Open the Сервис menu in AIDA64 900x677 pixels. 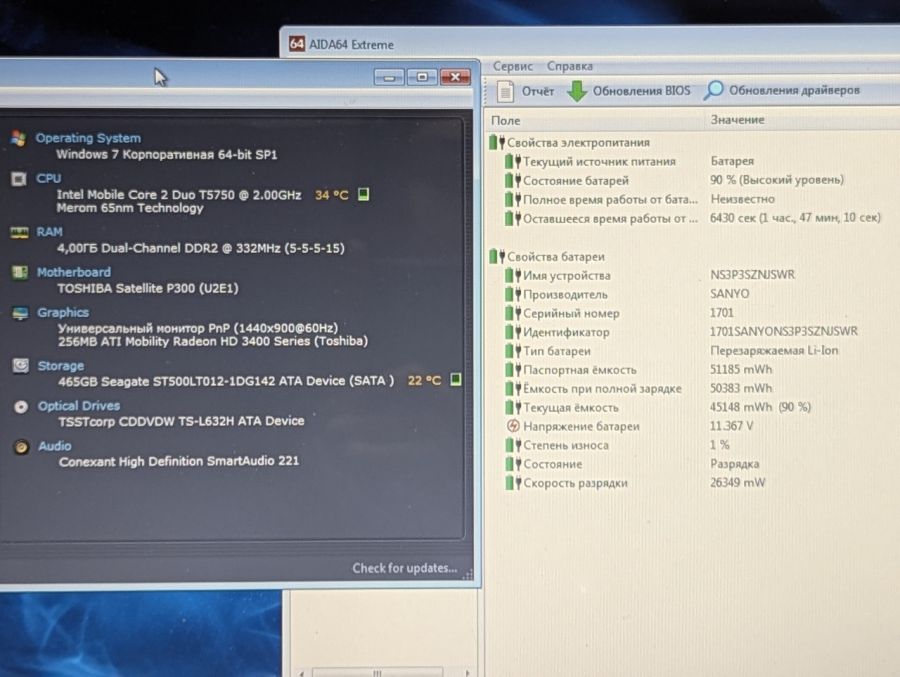click(x=513, y=67)
